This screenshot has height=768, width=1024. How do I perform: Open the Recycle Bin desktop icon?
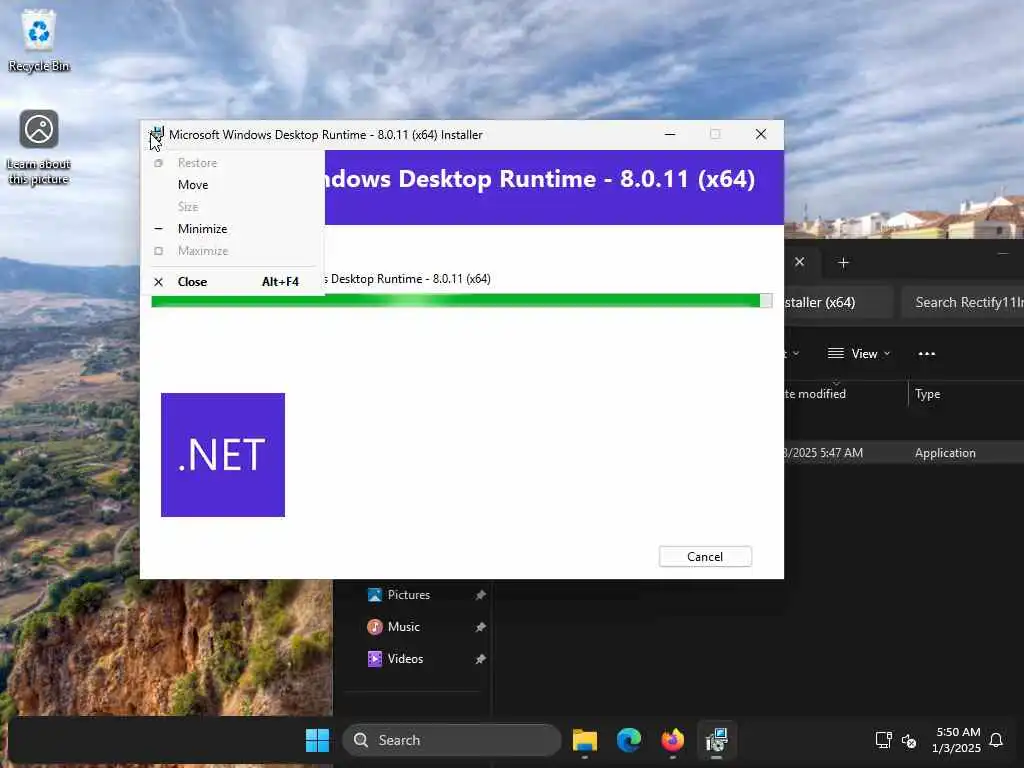[39, 40]
